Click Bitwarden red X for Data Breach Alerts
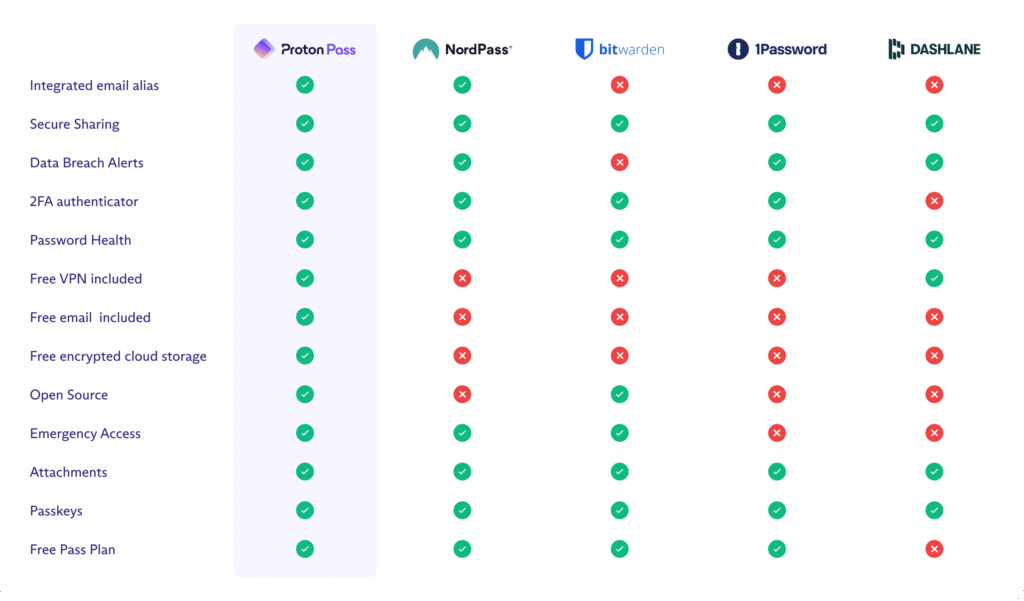 click(x=620, y=162)
